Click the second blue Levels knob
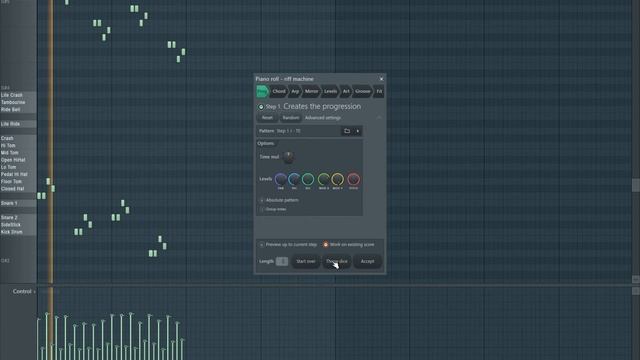Viewport: 640px width, 360px height. [x=294, y=179]
